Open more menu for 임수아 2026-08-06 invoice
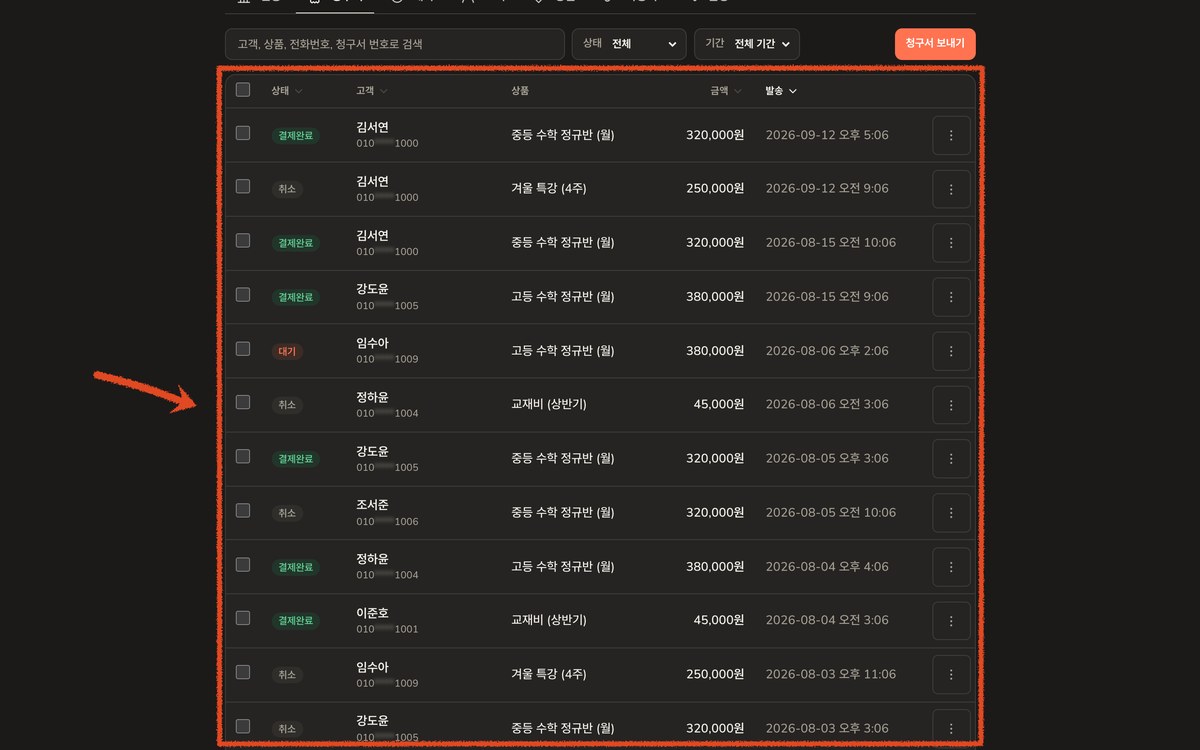The height and width of the screenshot is (750, 1200). (951, 351)
